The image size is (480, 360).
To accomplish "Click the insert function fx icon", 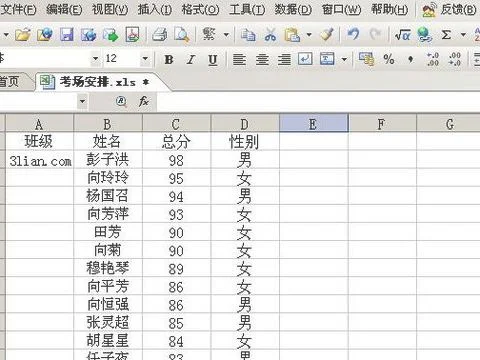I will [x=144, y=101].
